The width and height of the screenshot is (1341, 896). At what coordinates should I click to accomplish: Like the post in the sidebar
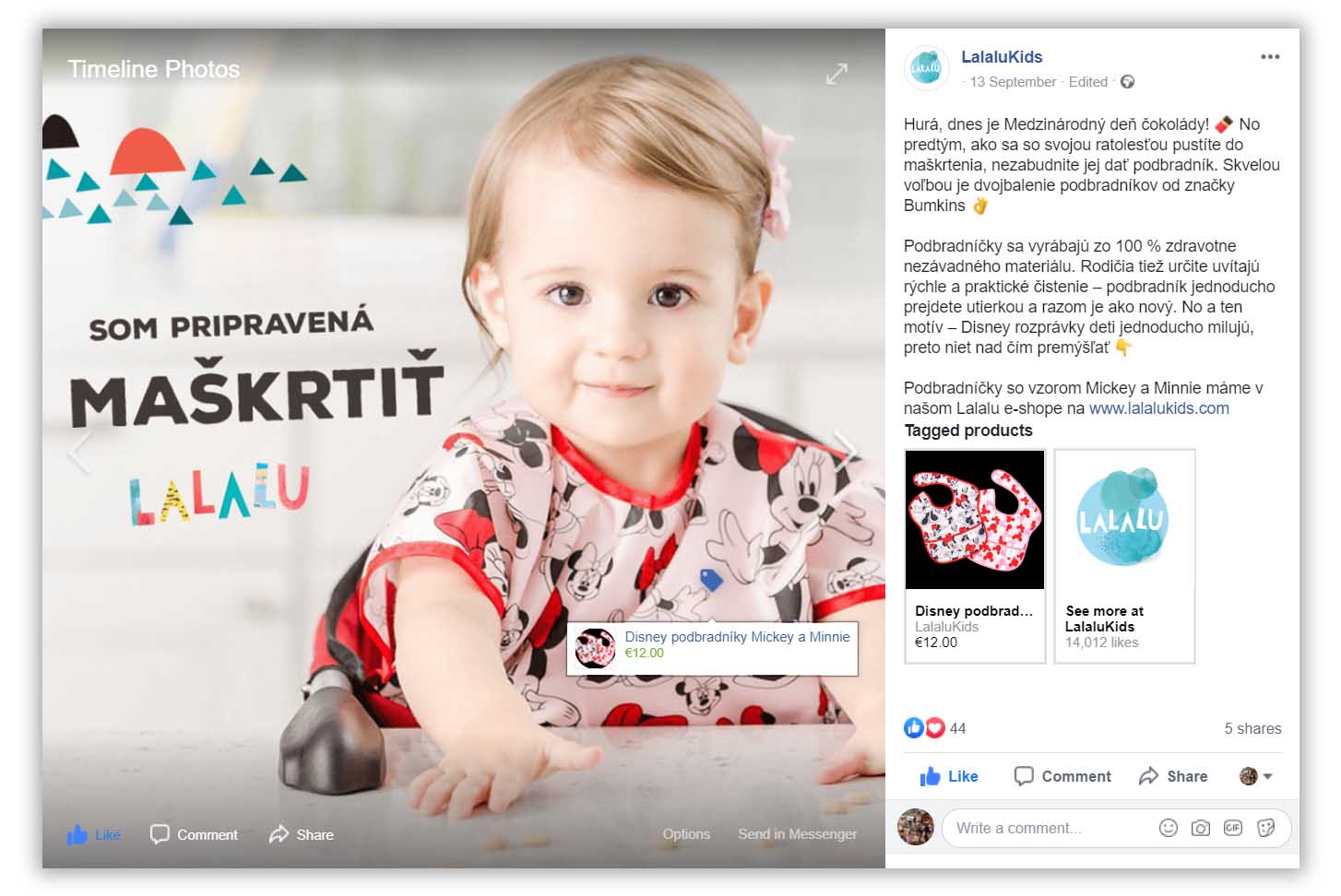pyautogui.click(x=949, y=776)
